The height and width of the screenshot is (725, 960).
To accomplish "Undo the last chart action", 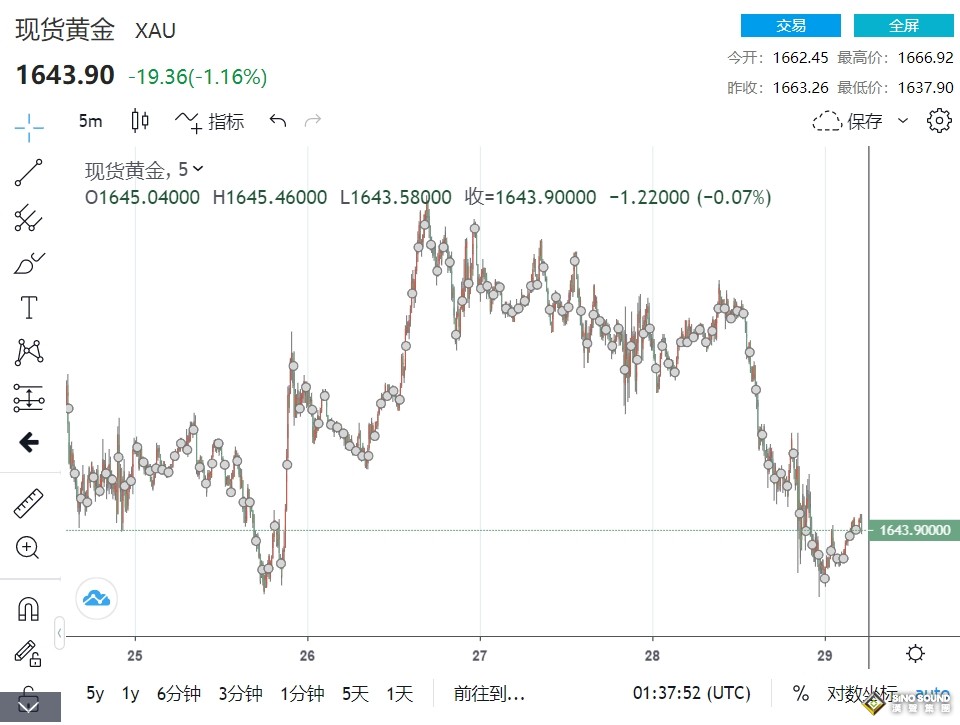I will (x=277, y=121).
